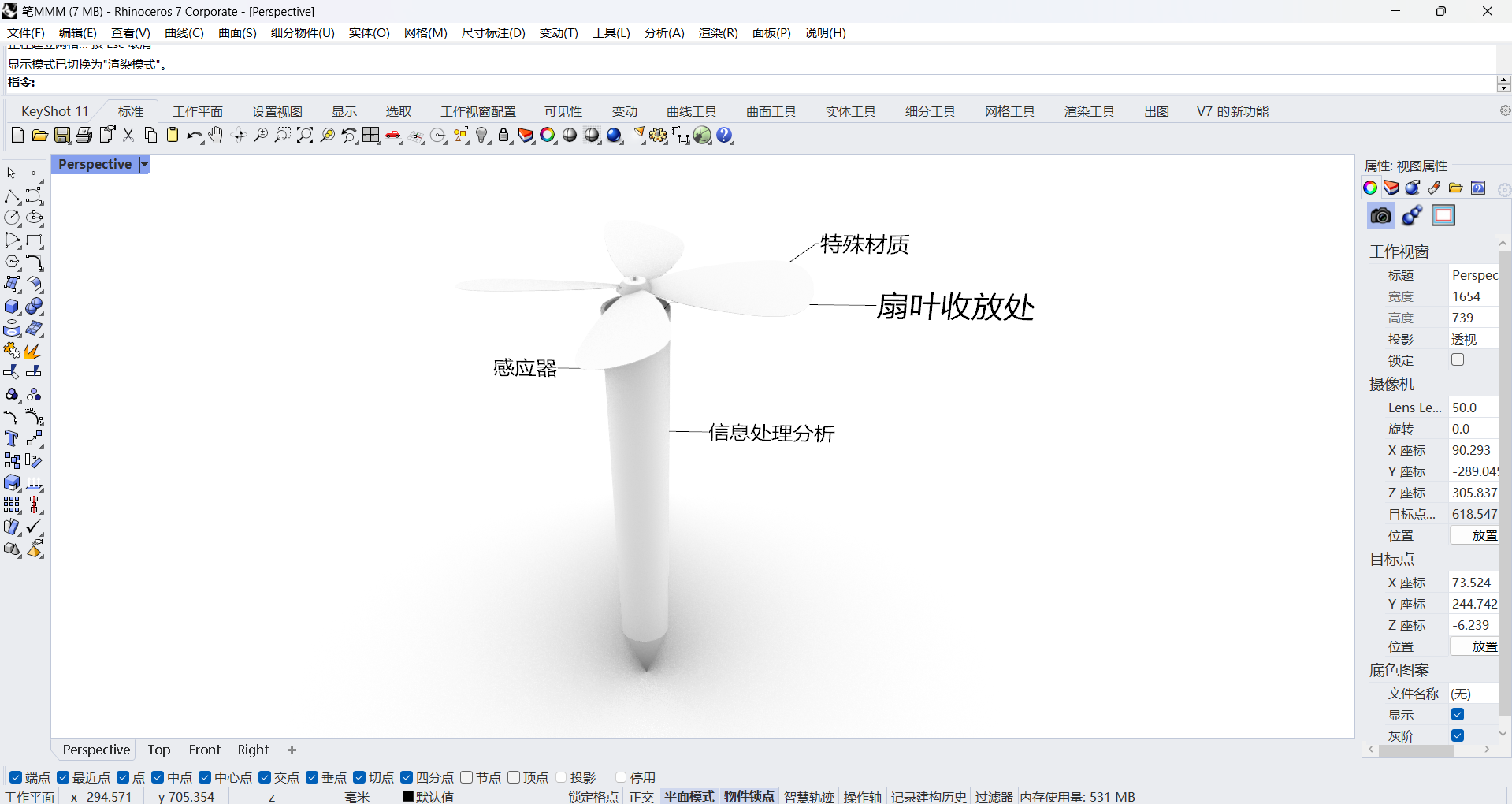1512x804 pixels.
Task: Click the properties panel horizontal scrollbar
Action: [x=1415, y=750]
